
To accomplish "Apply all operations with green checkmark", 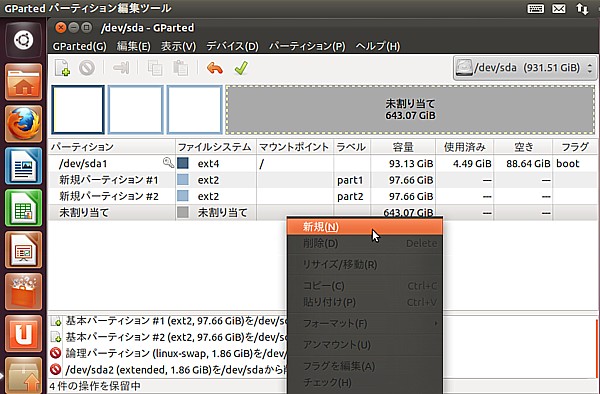I will [241, 68].
